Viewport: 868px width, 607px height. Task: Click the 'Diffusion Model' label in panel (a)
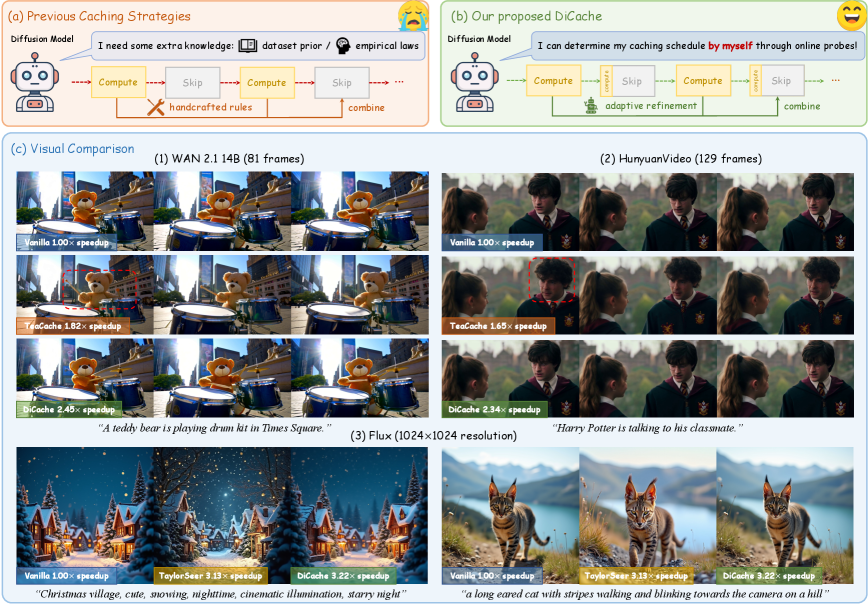point(42,39)
